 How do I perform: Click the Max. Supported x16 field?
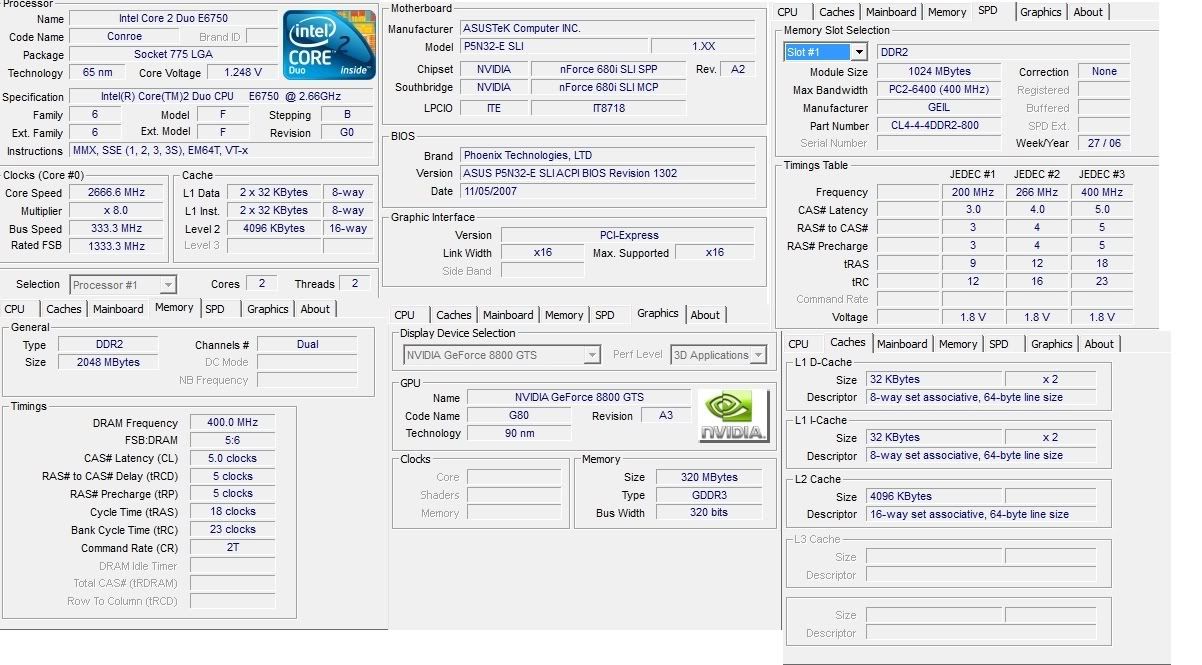click(x=715, y=253)
